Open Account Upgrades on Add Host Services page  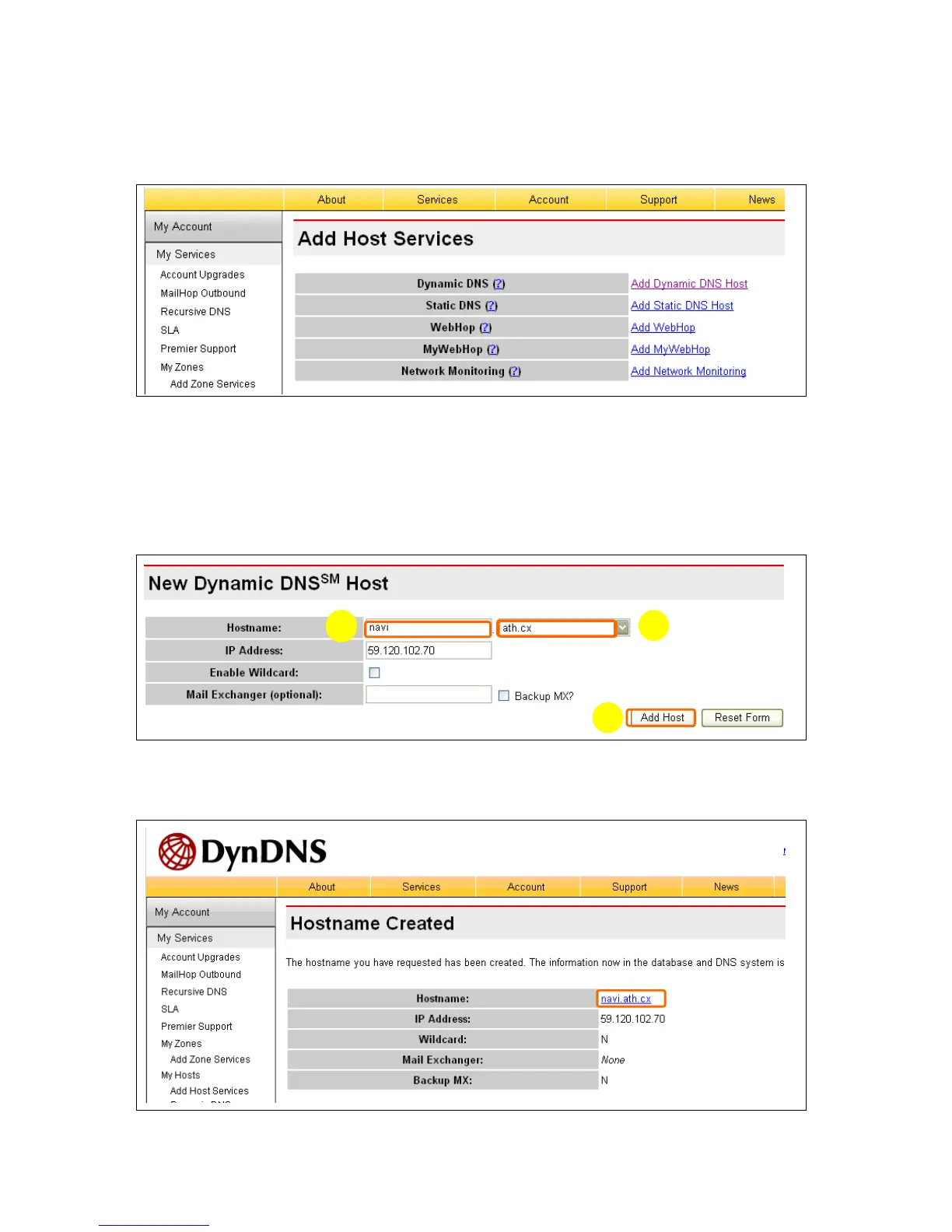202,275
